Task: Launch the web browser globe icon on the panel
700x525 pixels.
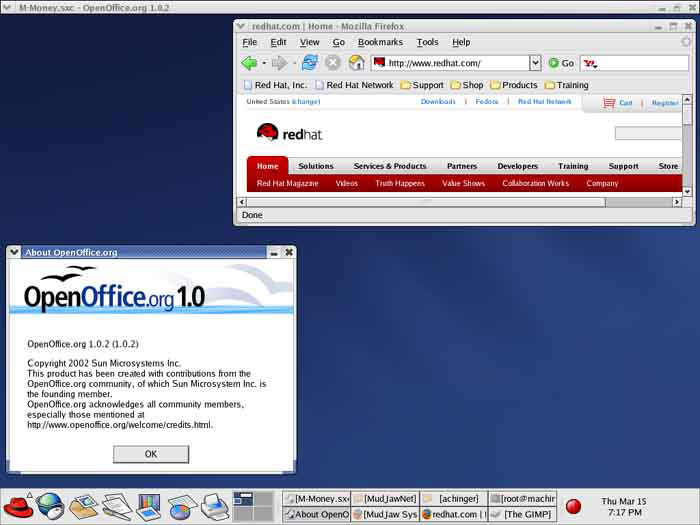Action: click(x=50, y=506)
